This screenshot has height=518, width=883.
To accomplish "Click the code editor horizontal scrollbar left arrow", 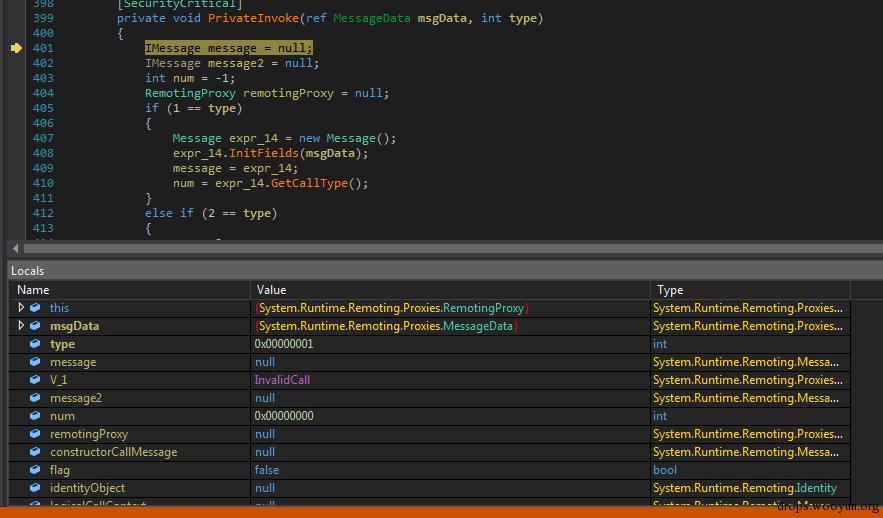I will tap(15, 247).
